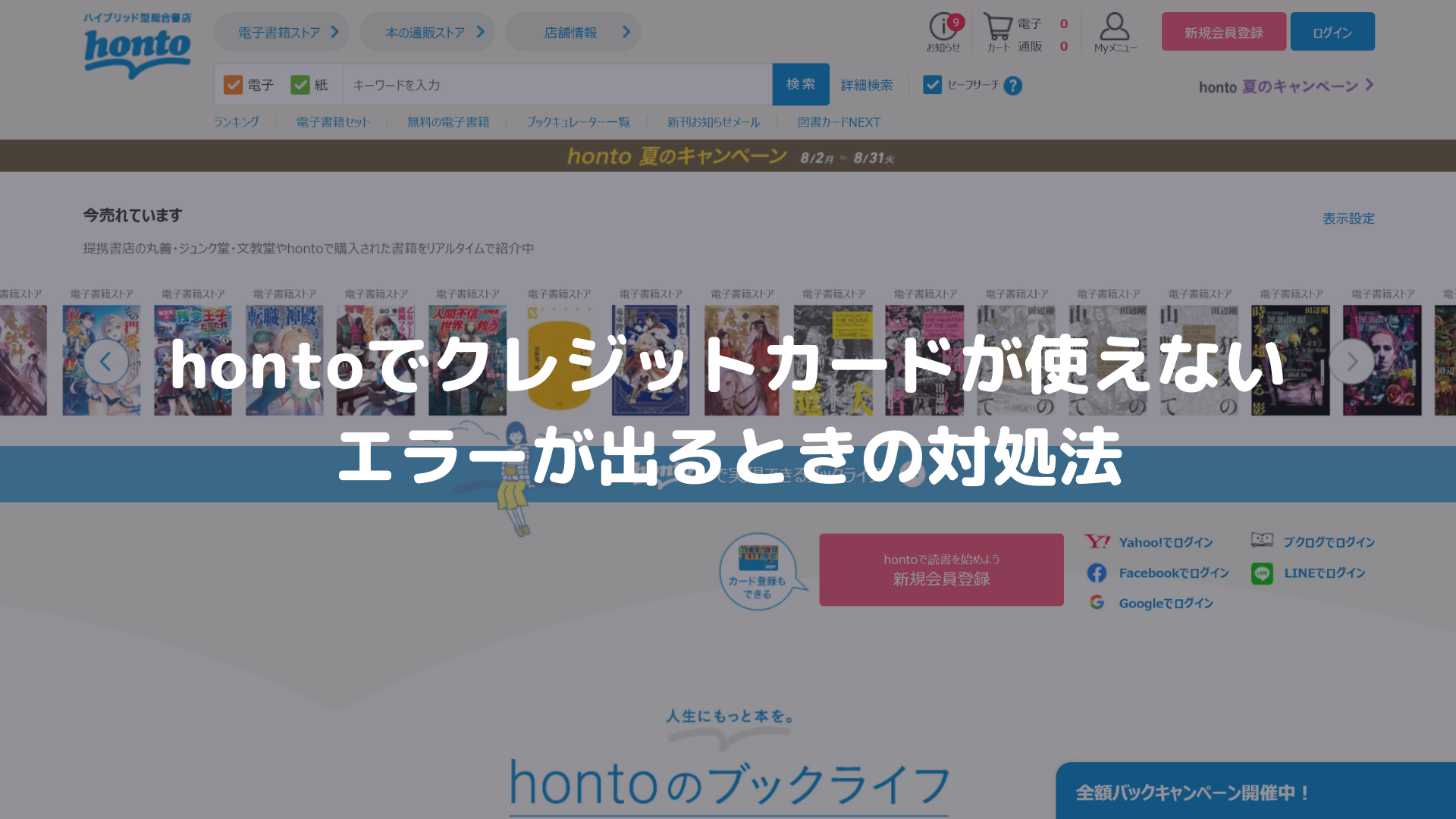Viewport: 1456px width, 819px height.
Task: Expand the 電子書籍ストア menu
Action: point(281,32)
